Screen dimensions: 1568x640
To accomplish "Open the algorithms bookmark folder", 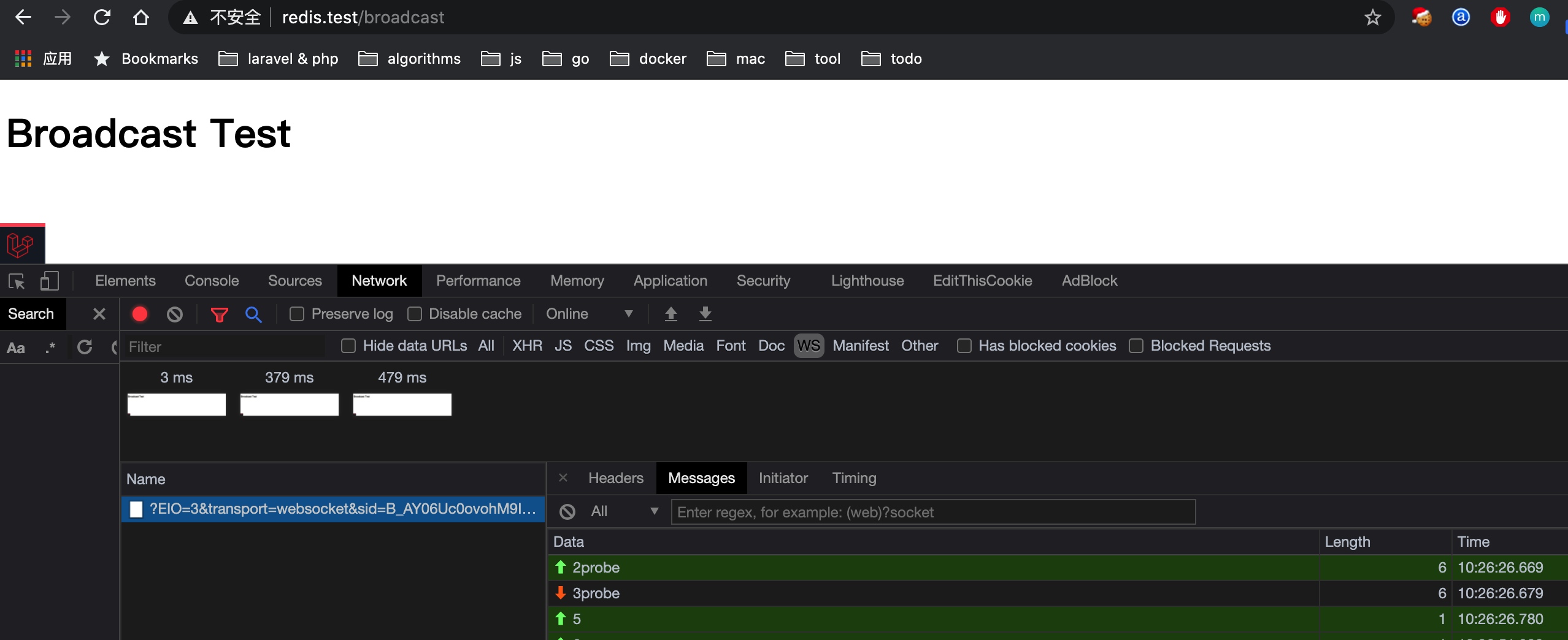I will pos(409,58).
